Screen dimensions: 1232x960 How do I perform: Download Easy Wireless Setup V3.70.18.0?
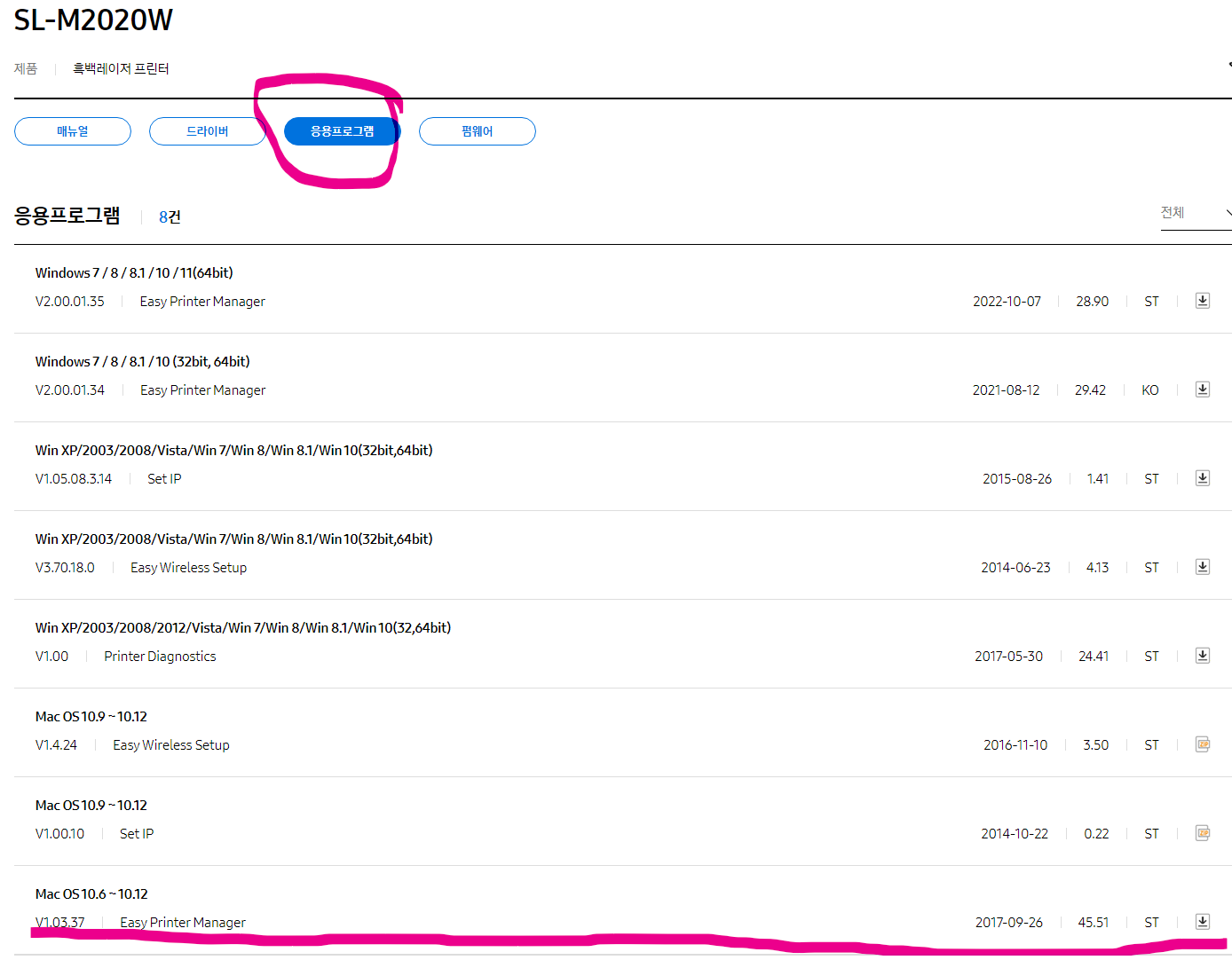click(x=1203, y=567)
